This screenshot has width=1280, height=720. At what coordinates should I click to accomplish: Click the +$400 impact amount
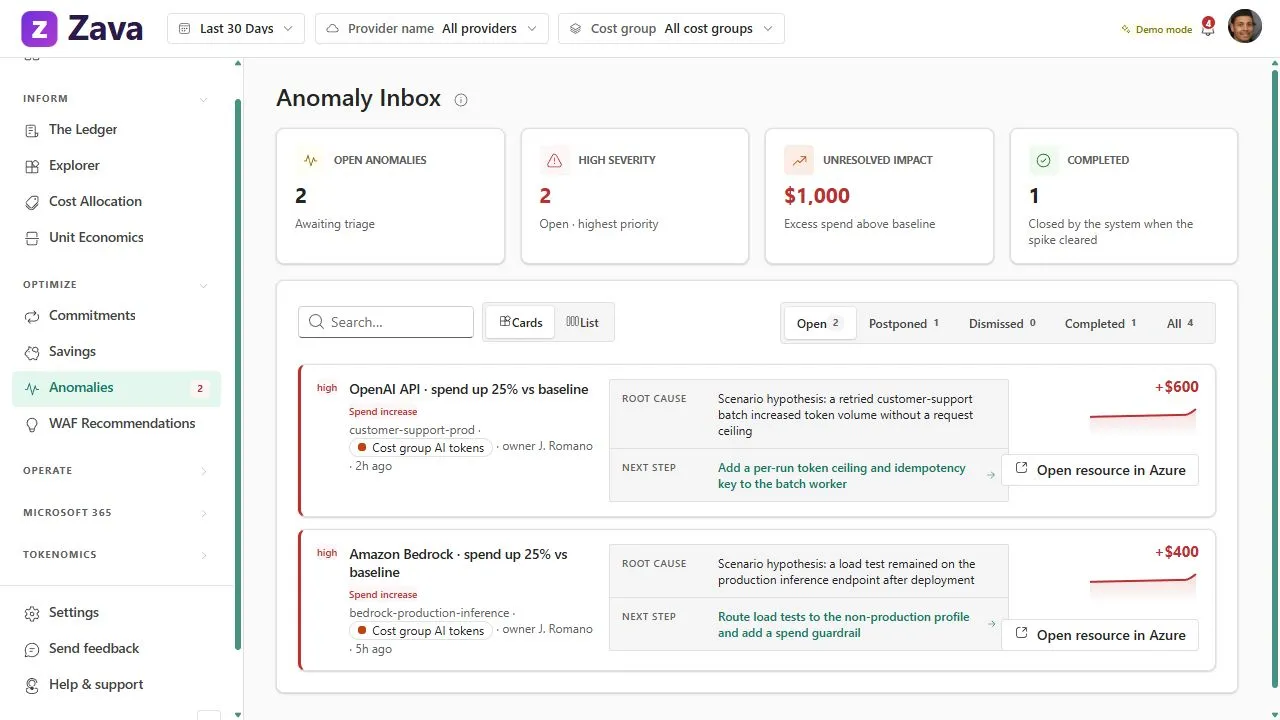point(1177,552)
